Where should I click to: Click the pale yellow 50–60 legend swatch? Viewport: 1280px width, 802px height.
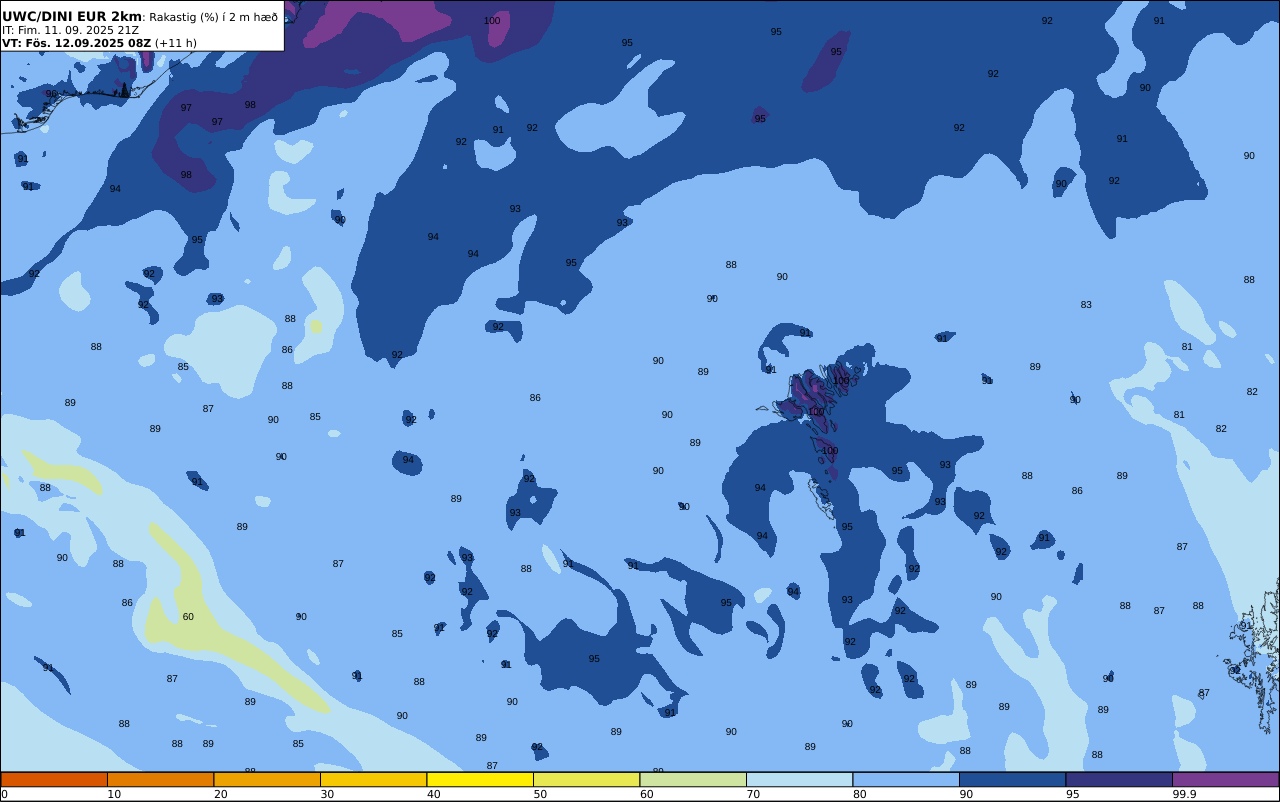[x=586, y=779]
